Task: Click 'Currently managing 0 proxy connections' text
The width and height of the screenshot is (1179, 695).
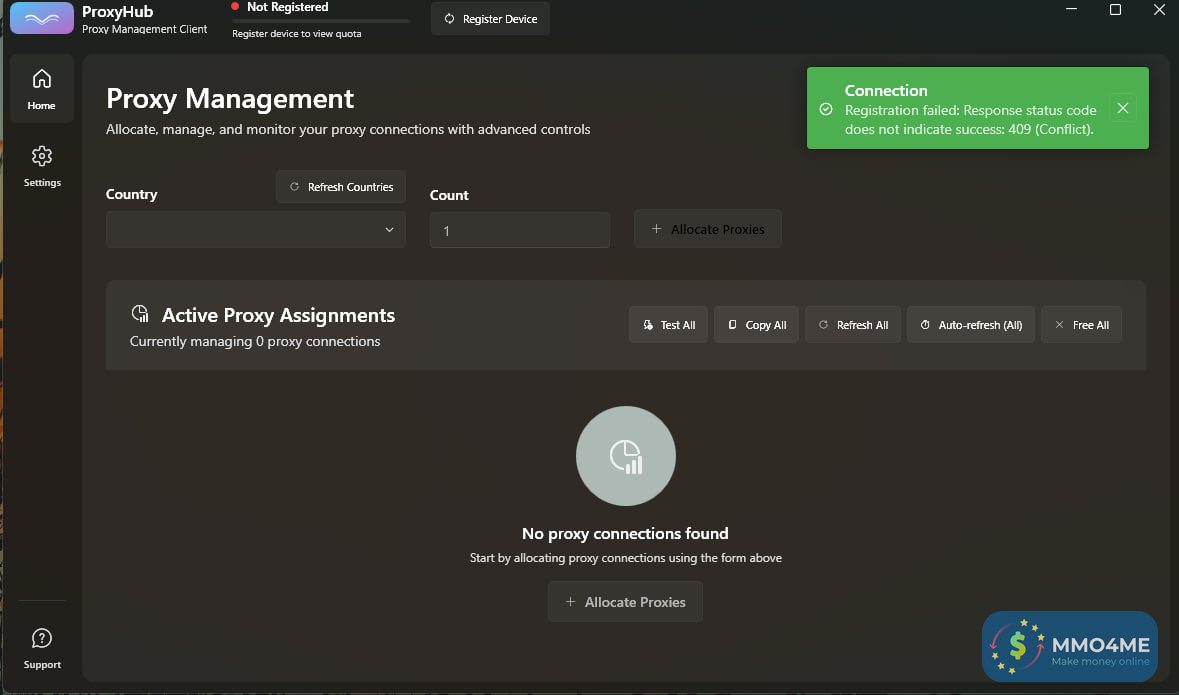Action: (255, 341)
